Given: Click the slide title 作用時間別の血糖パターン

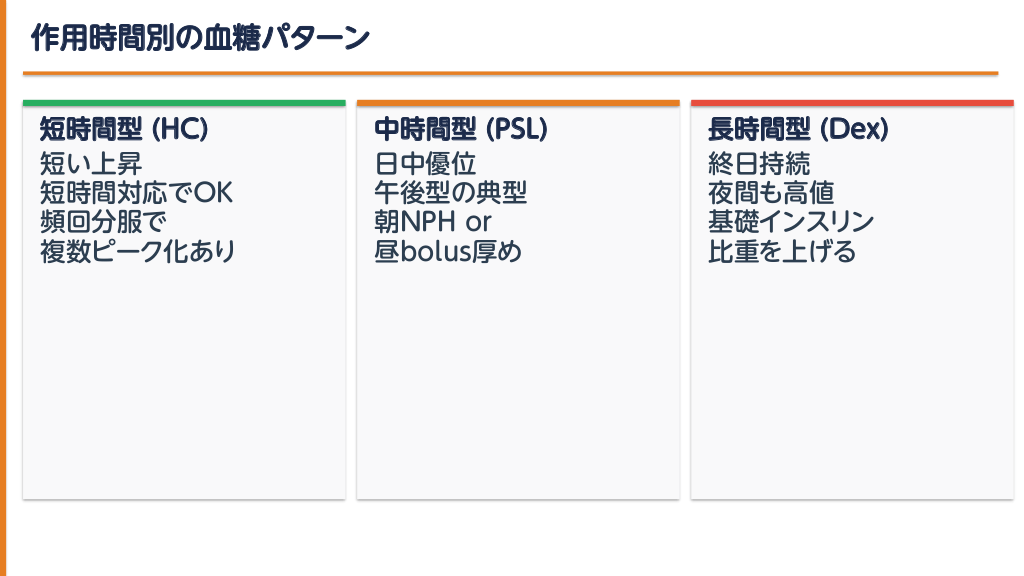Looking at the screenshot, I should coord(200,38).
